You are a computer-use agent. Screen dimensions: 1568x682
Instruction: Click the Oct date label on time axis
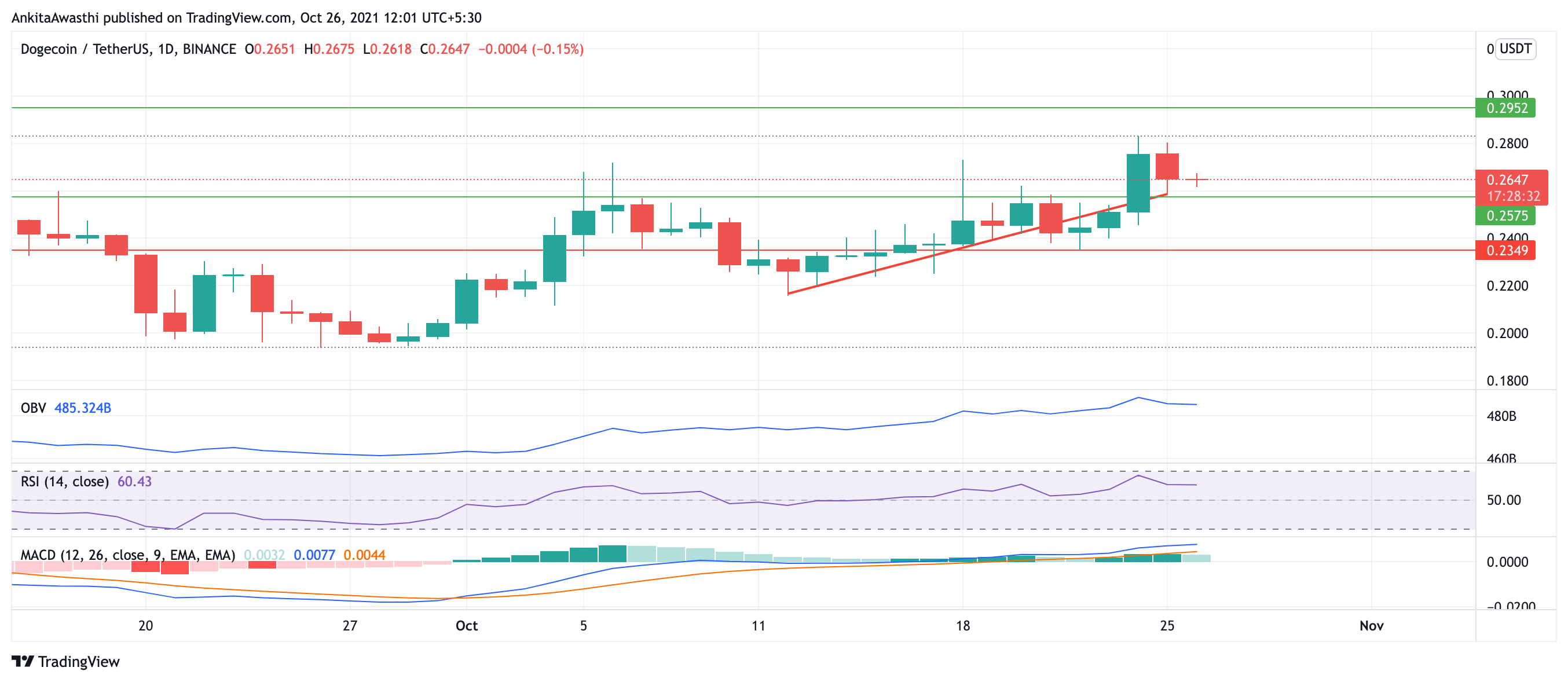tap(466, 625)
